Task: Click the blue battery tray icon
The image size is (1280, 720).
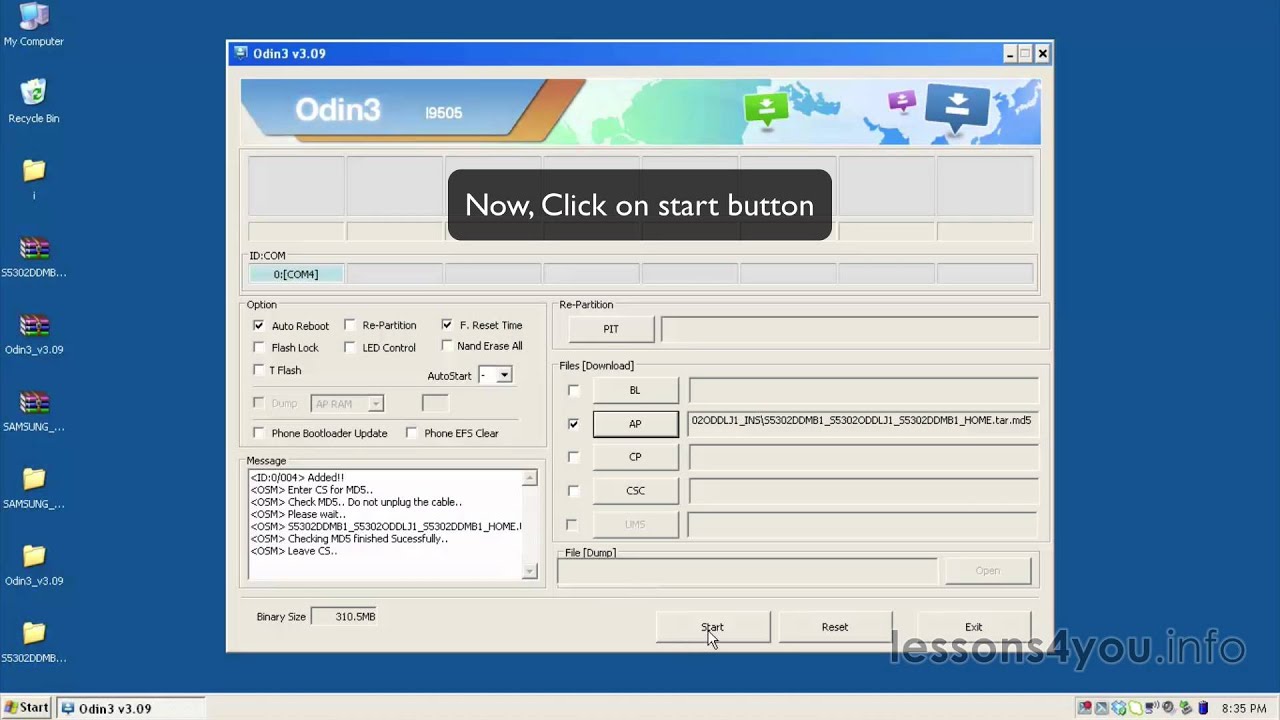Action: (1203, 708)
